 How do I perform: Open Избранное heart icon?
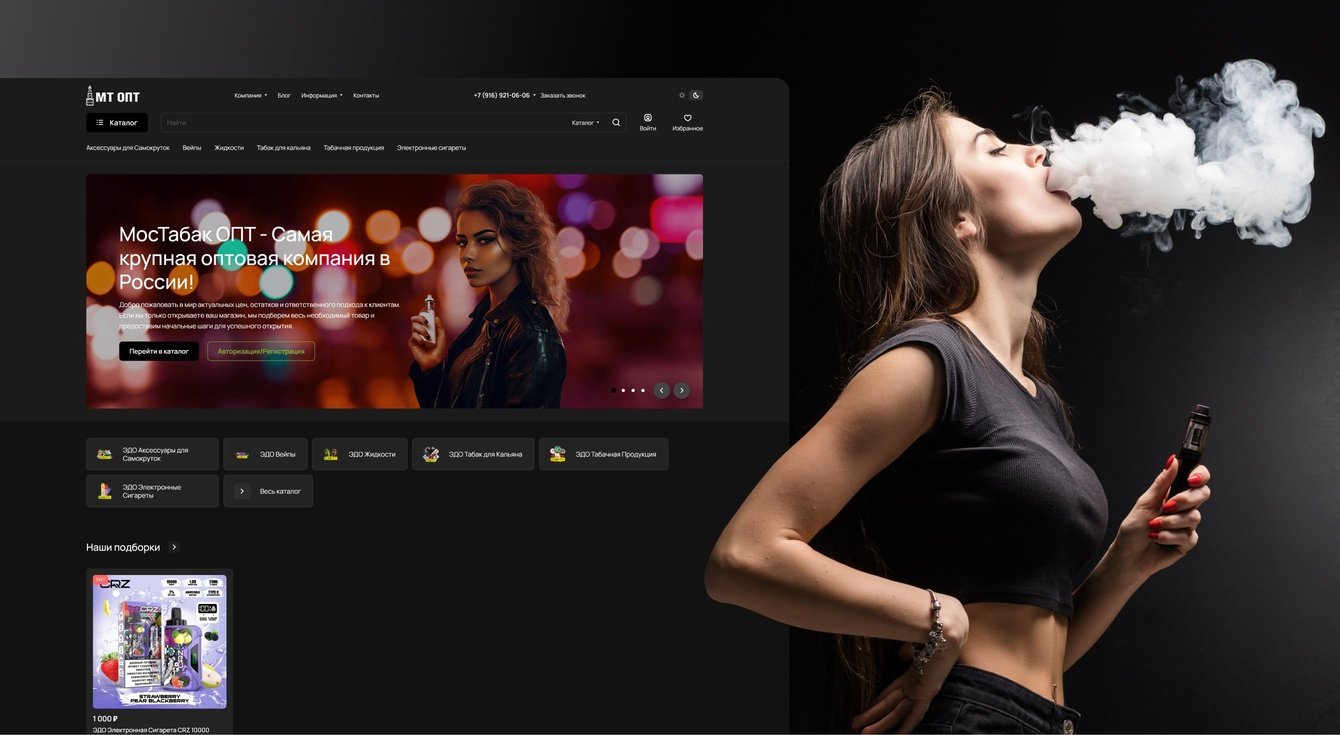[x=687, y=118]
